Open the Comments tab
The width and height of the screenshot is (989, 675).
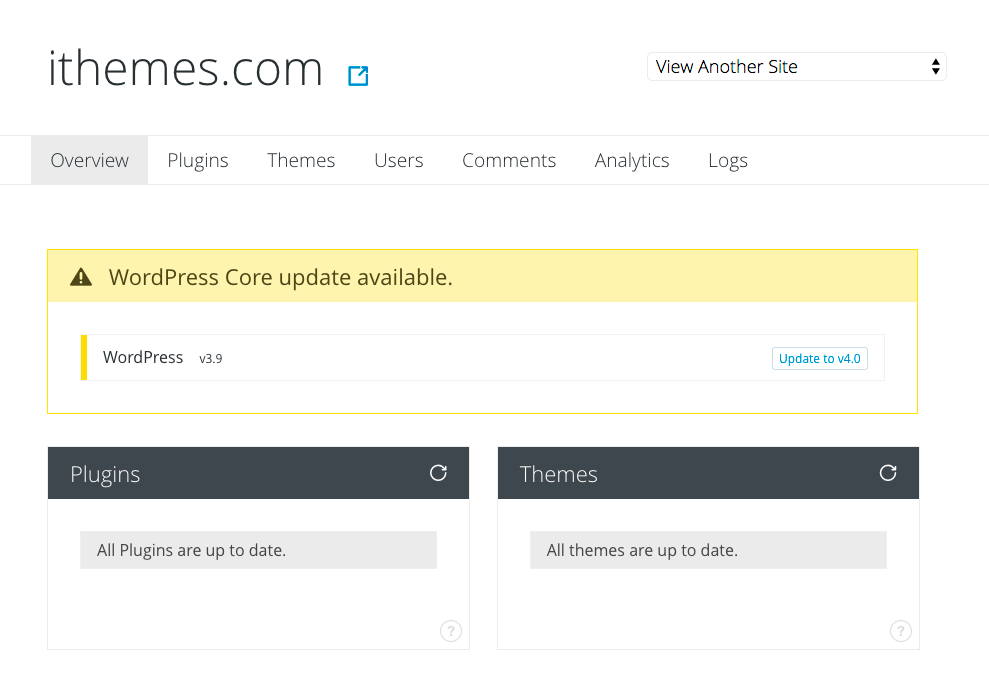(509, 160)
